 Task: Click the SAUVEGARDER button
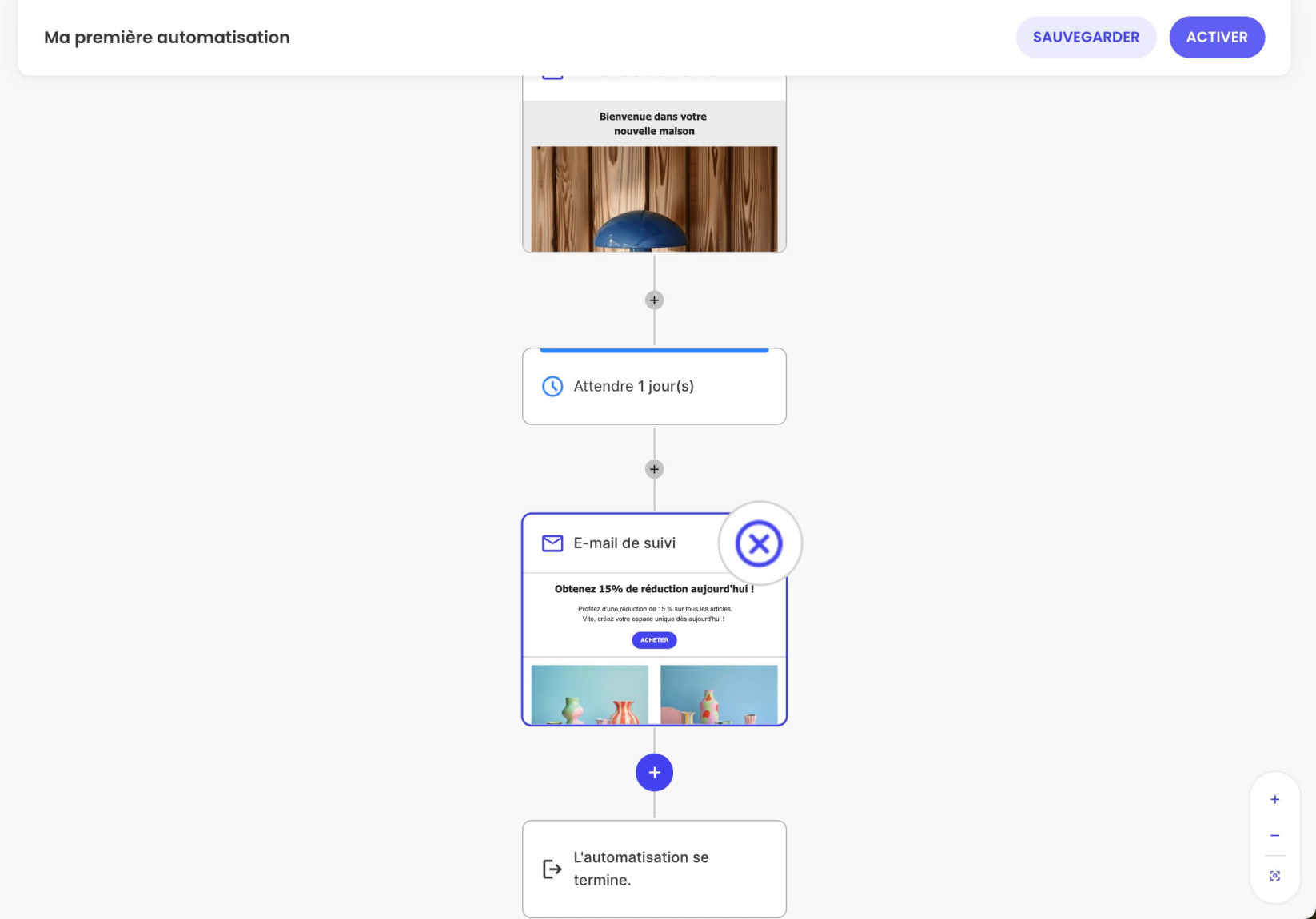coord(1086,37)
